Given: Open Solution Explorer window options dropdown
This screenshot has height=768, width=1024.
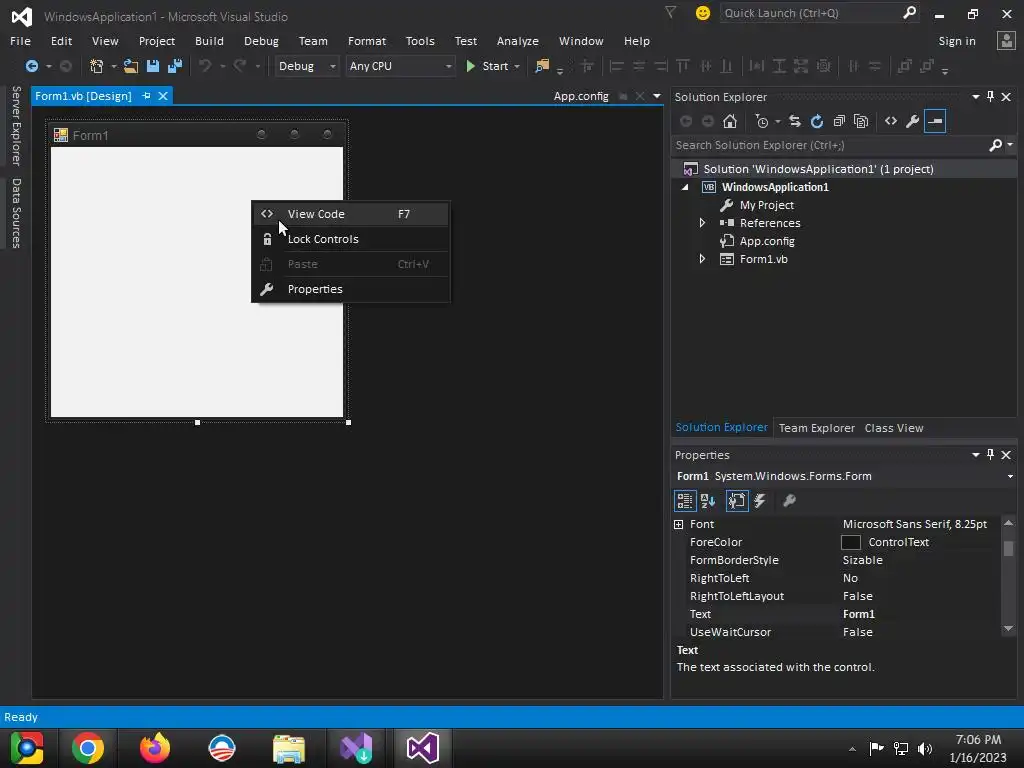Looking at the screenshot, I should (x=976, y=97).
